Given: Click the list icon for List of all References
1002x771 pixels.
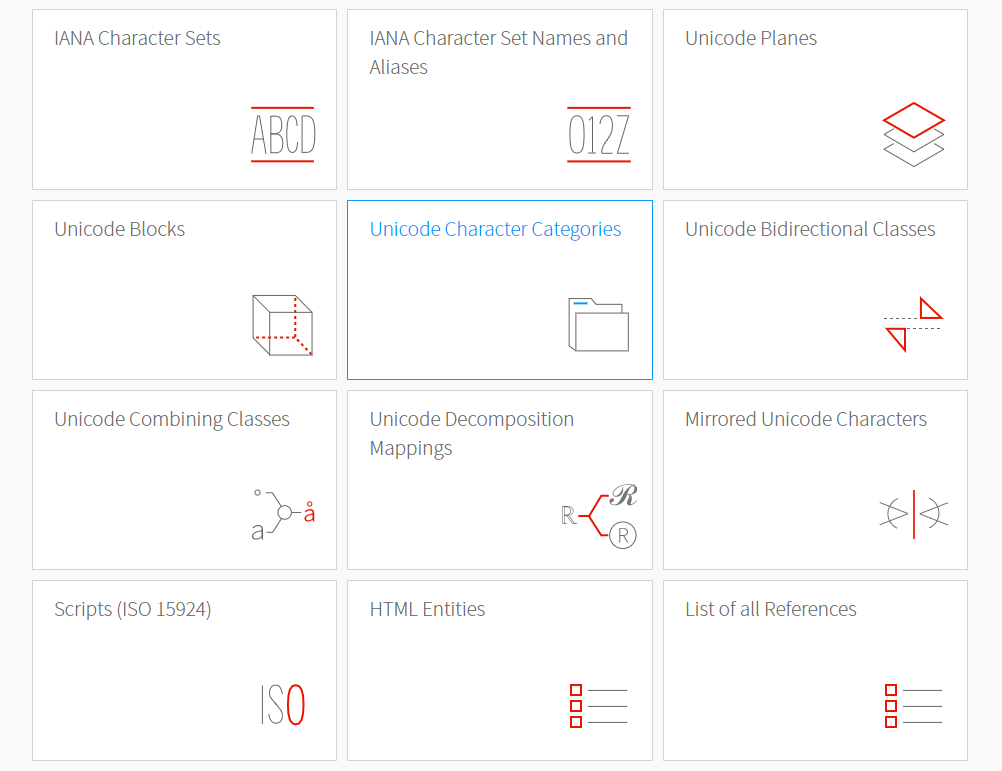Looking at the screenshot, I should [913, 705].
